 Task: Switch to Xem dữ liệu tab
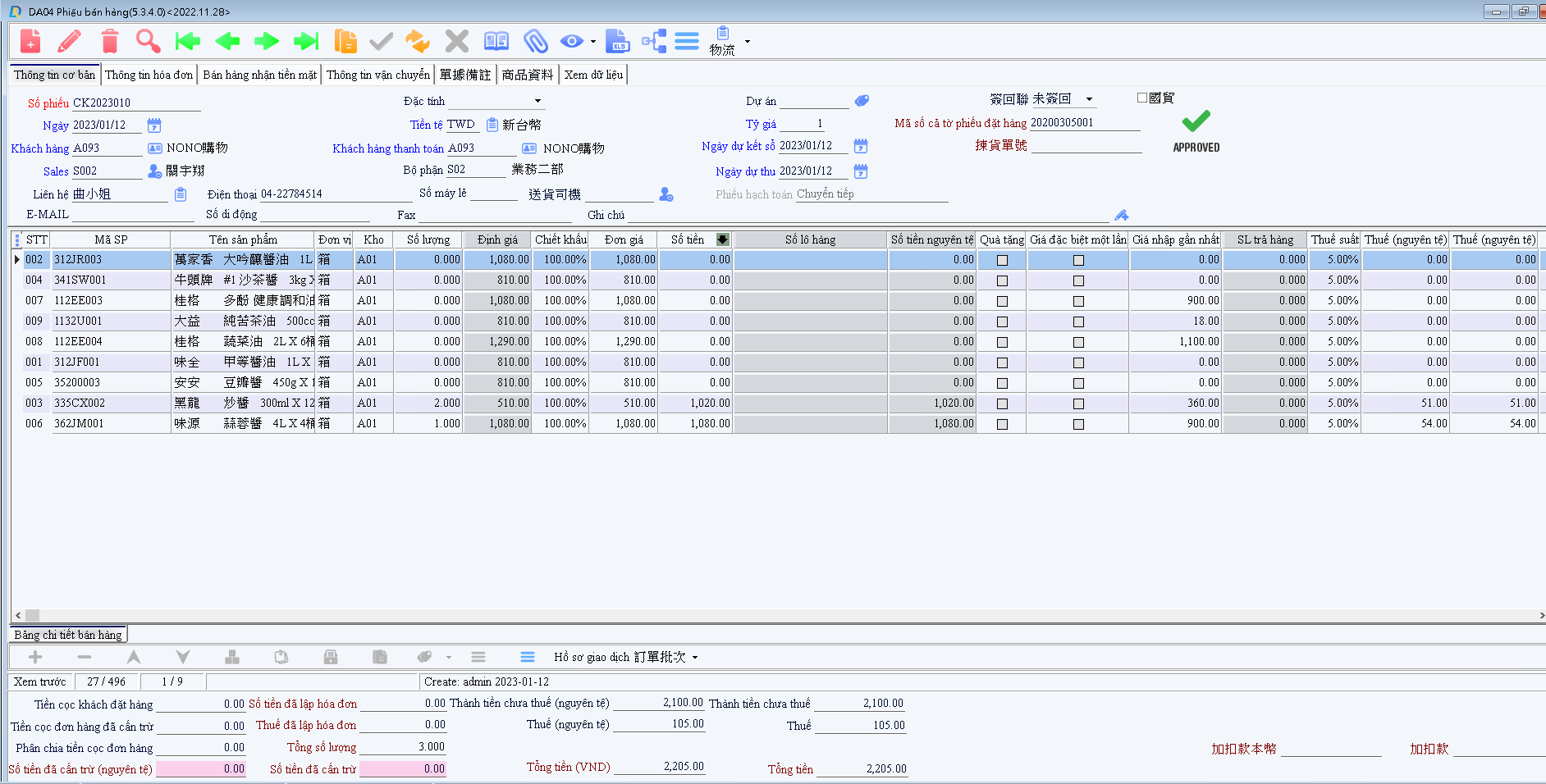pyautogui.click(x=593, y=75)
